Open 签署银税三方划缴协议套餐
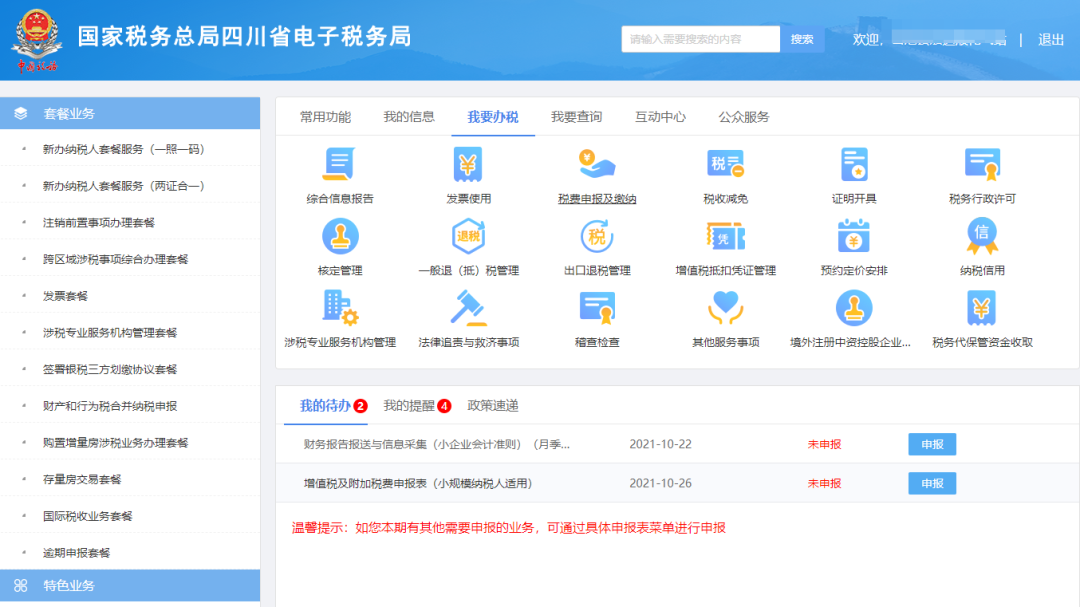1080x607 pixels. (110, 369)
